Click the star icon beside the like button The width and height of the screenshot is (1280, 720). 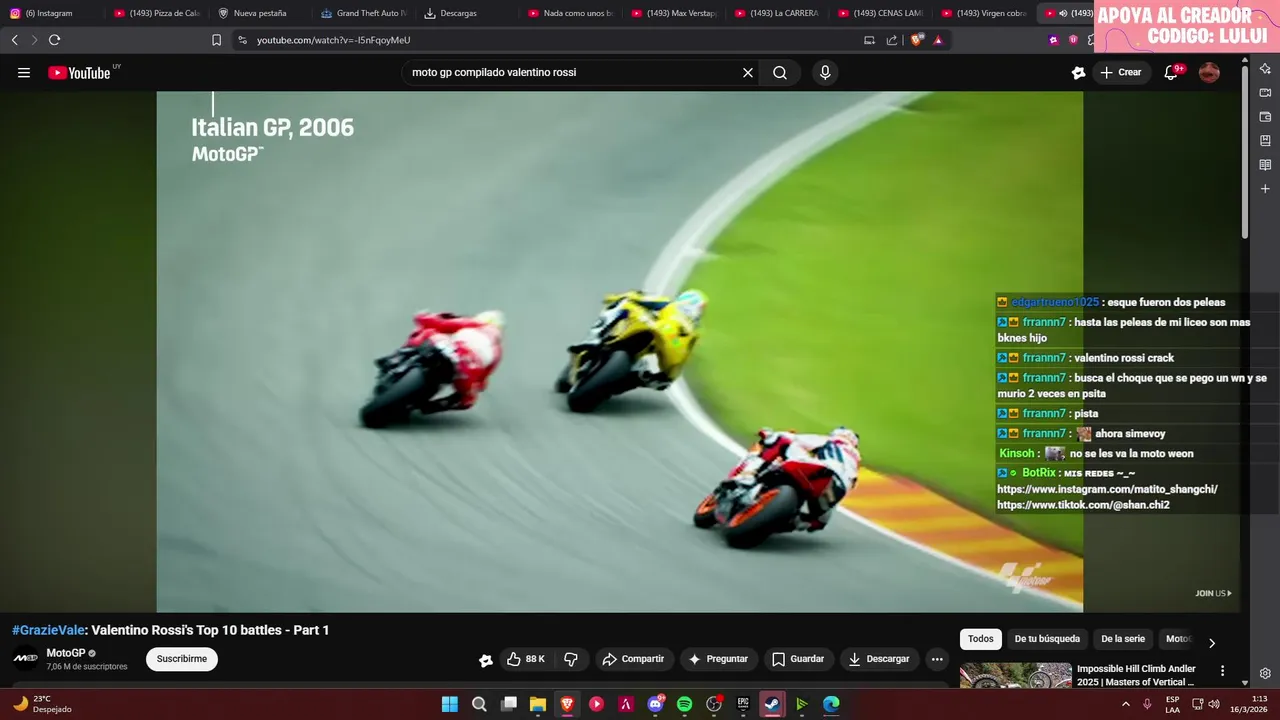click(x=486, y=660)
